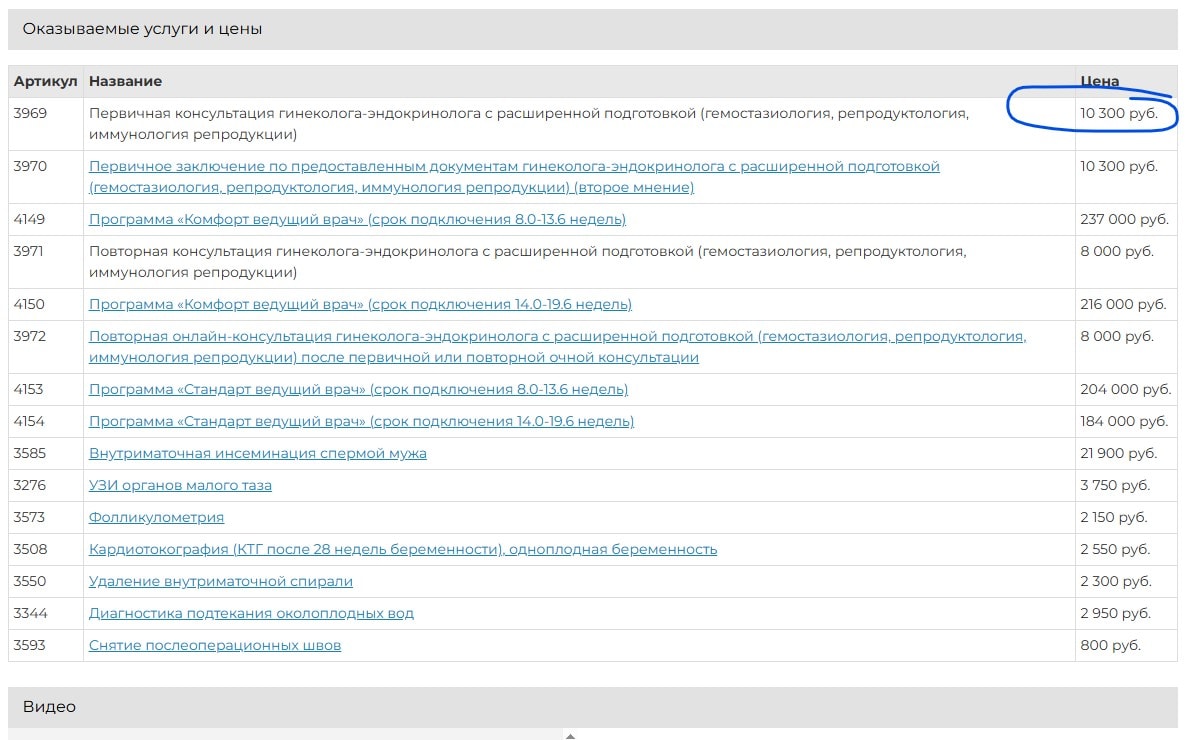Click the 21 900 руб. price
The width and height of the screenshot is (1193, 740).
click(x=1118, y=453)
